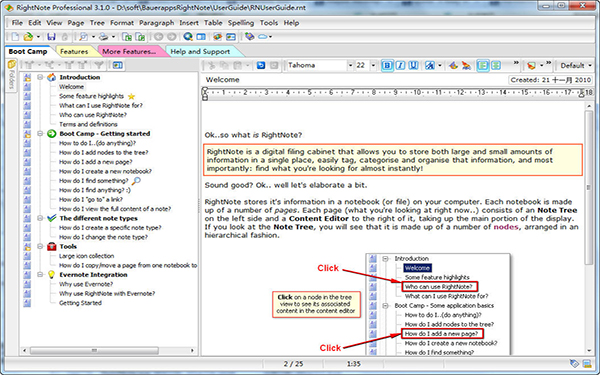Toggle center paragraph alignment
The height and width of the screenshot is (375, 600).
click(496, 65)
